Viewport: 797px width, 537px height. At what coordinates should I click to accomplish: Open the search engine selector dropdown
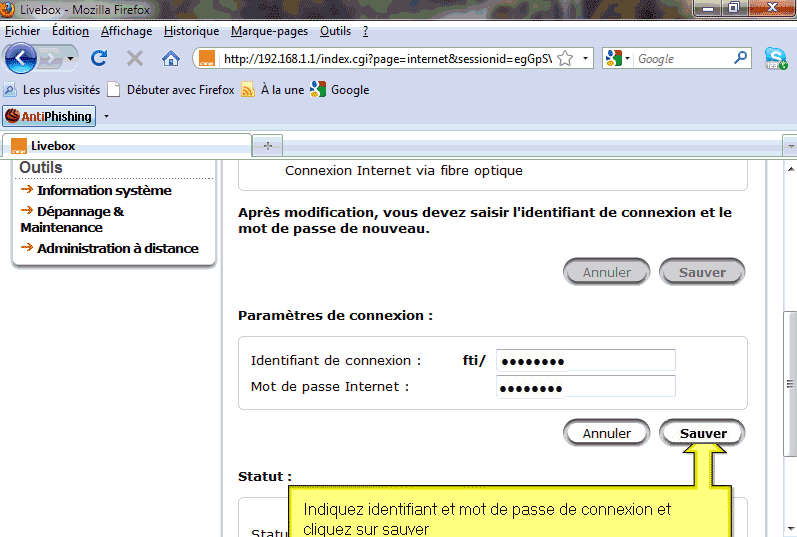tap(618, 59)
